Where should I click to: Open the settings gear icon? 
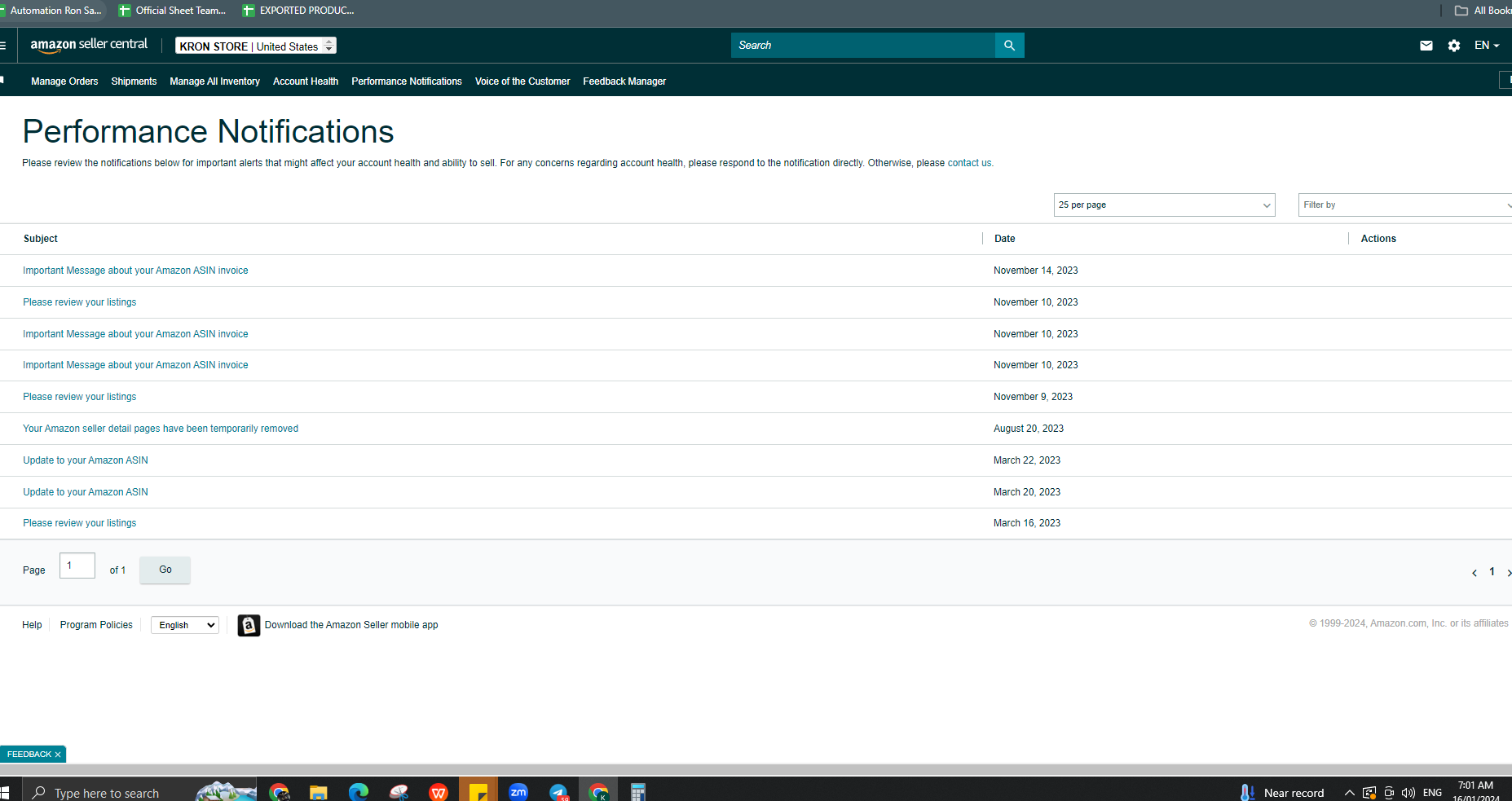(x=1453, y=46)
